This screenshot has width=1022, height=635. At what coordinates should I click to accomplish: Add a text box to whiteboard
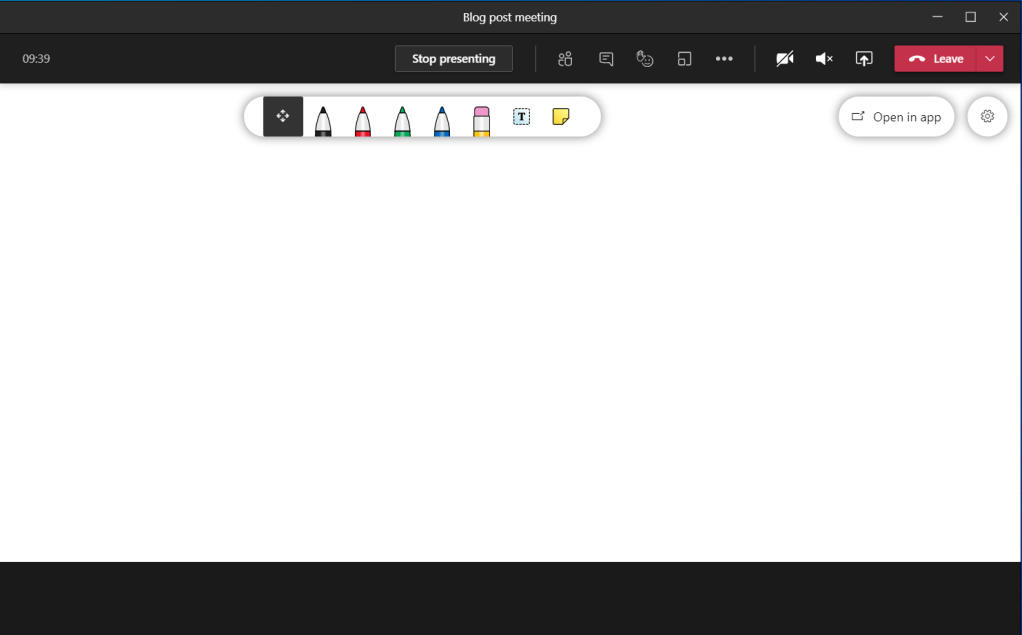521,117
